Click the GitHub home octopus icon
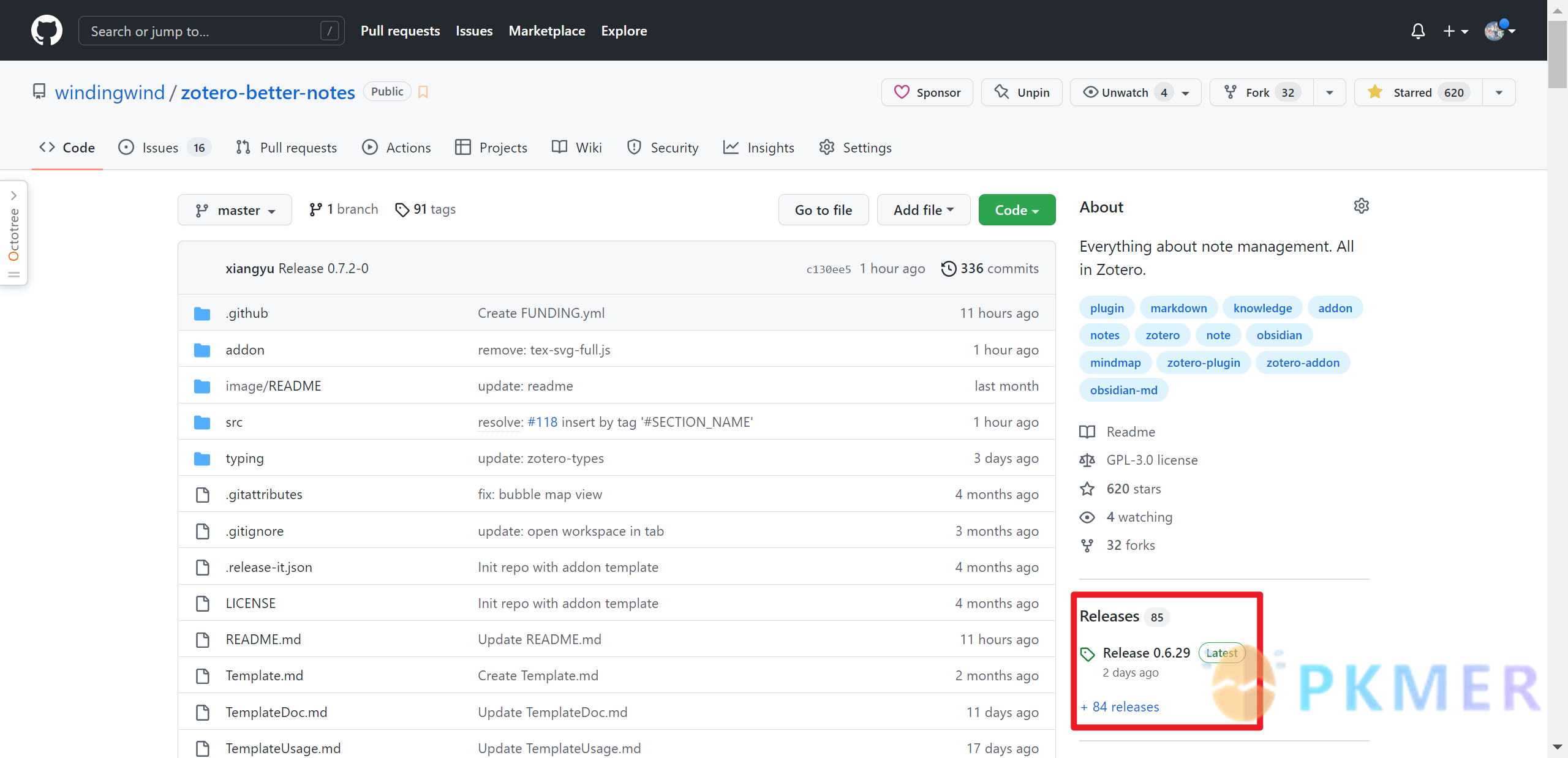1568x758 pixels. (46, 31)
